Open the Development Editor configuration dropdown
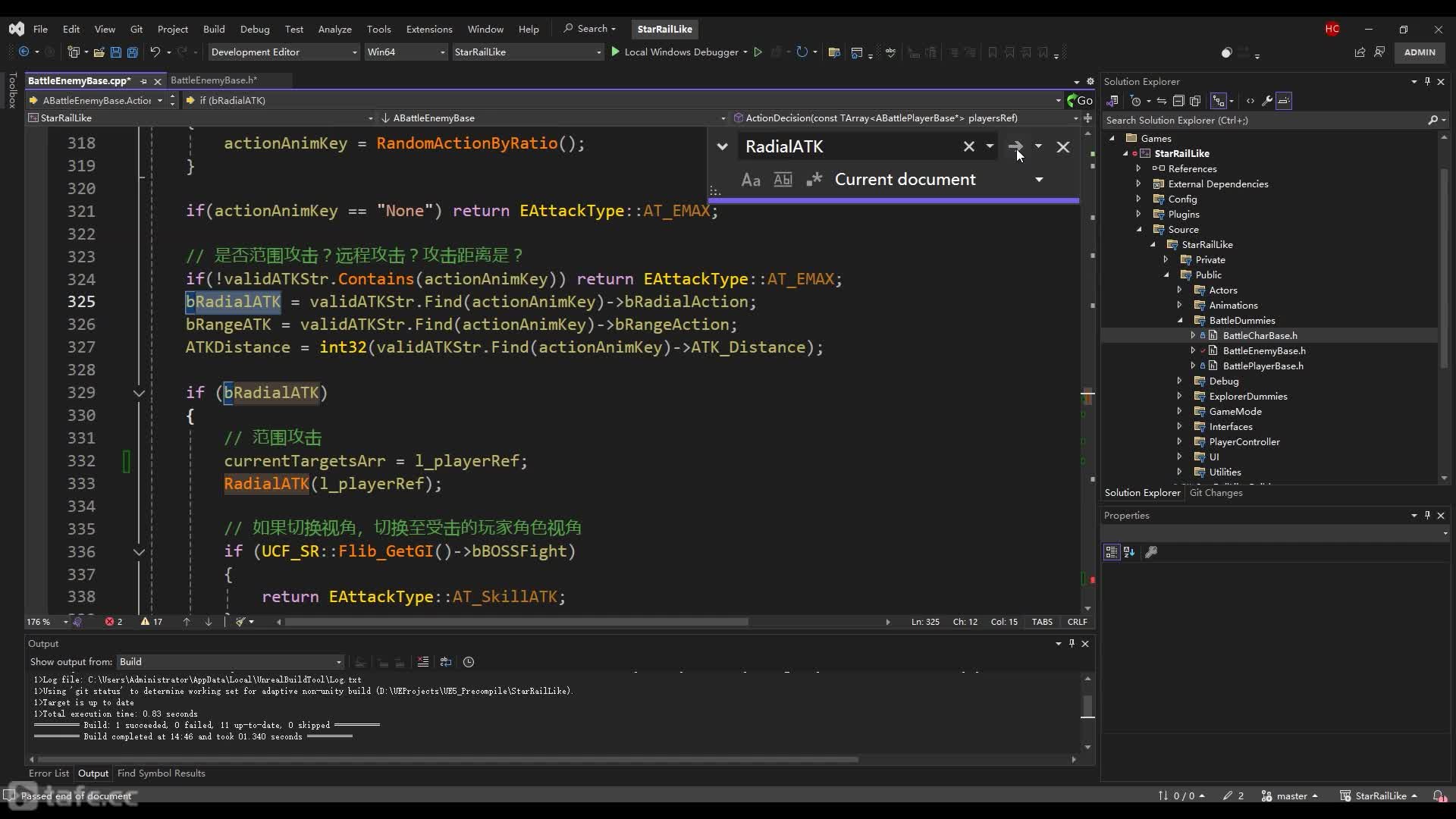This screenshot has width=1456, height=819. pos(284,52)
